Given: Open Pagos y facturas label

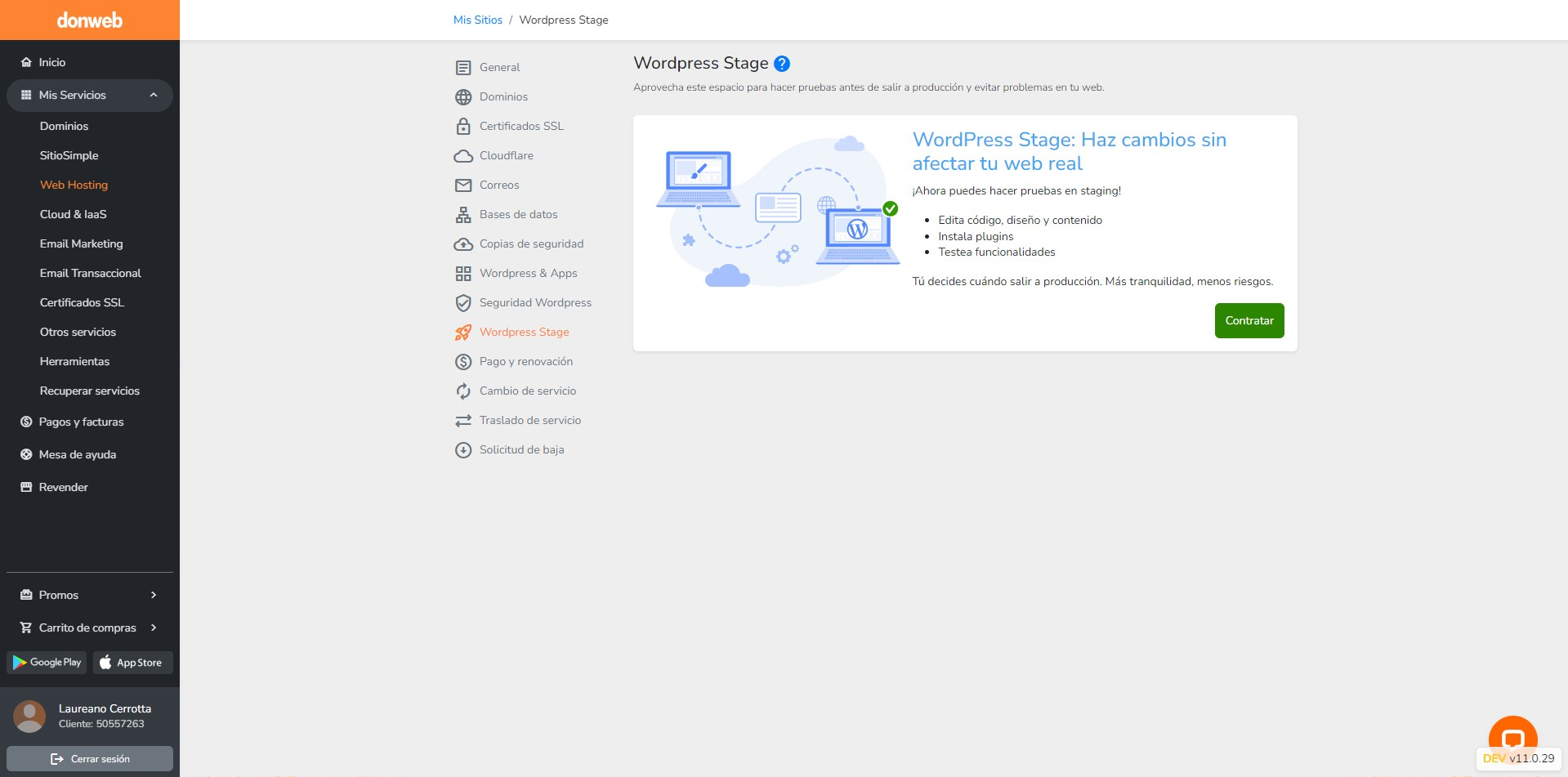Looking at the screenshot, I should pyautogui.click(x=81, y=422).
